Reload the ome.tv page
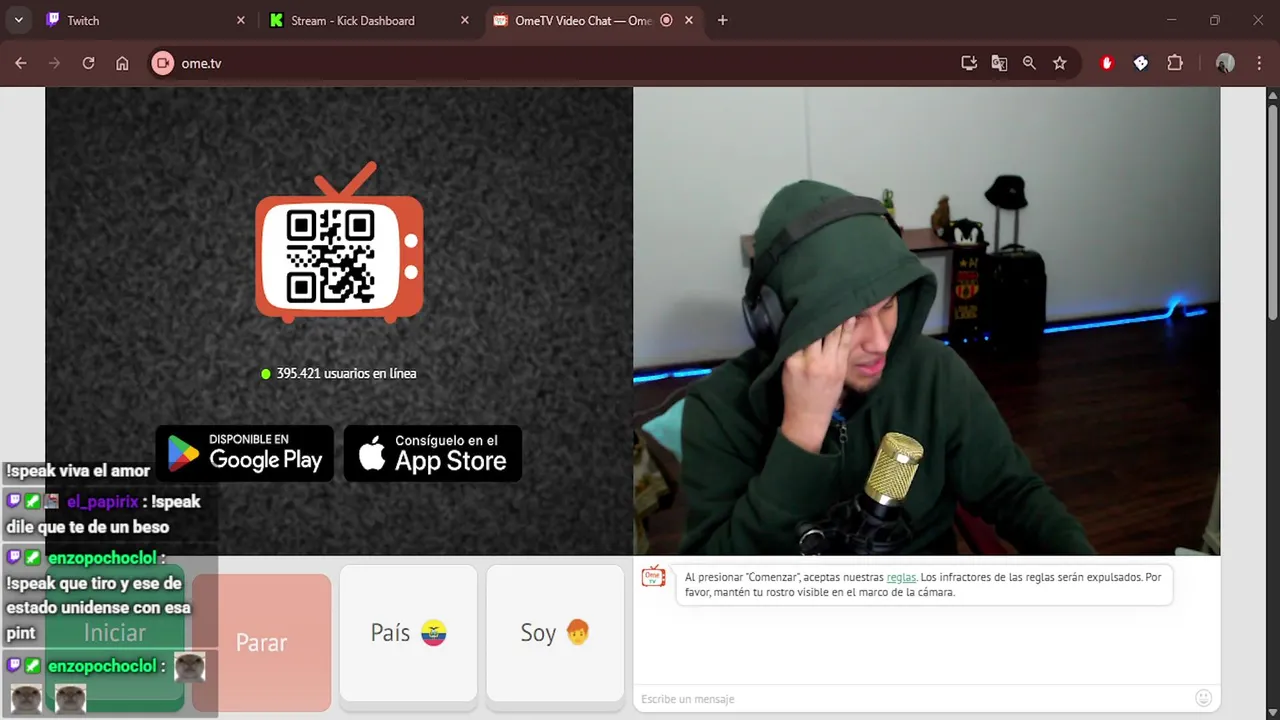The width and height of the screenshot is (1280, 720). coord(88,63)
